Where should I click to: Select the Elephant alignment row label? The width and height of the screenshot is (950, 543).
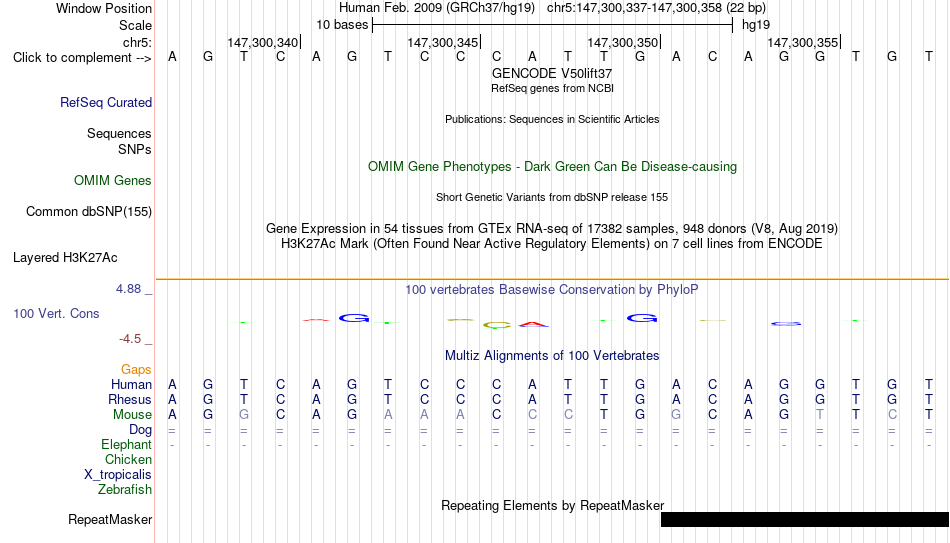click(x=126, y=445)
